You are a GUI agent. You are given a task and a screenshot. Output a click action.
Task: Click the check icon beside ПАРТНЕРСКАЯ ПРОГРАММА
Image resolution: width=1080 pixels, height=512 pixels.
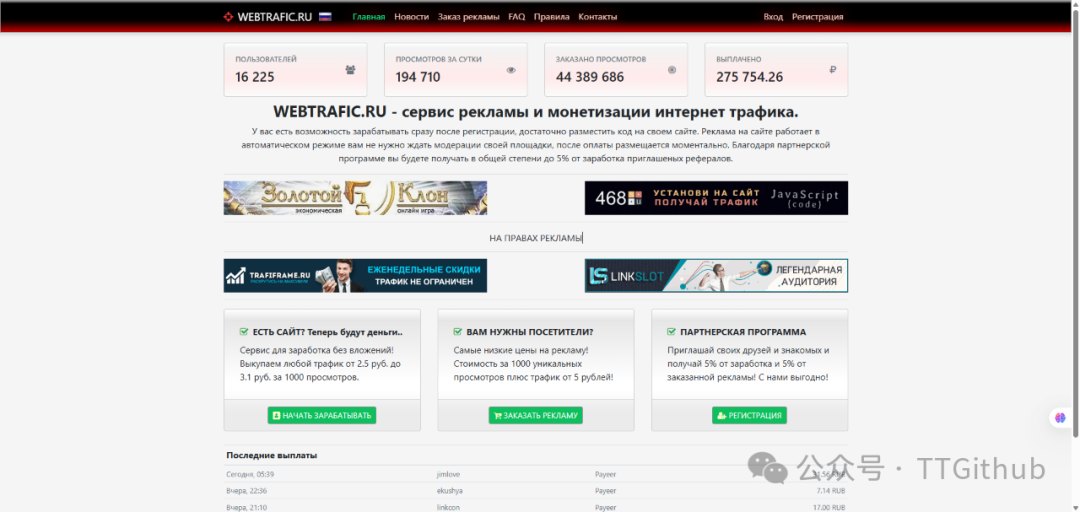coord(672,331)
